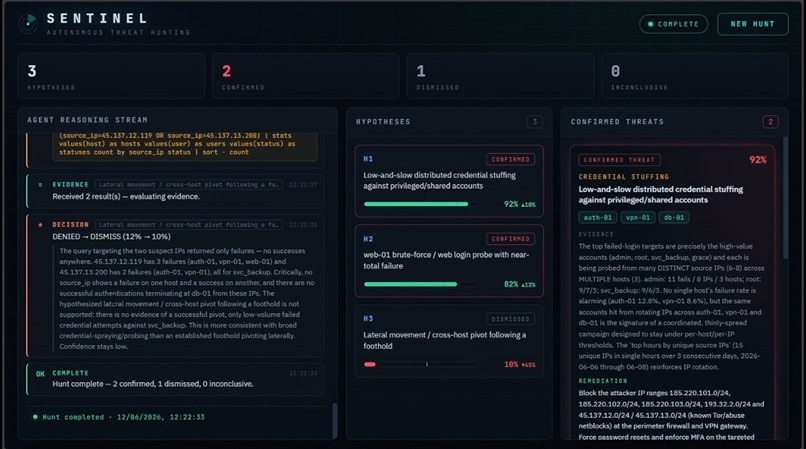The height and width of the screenshot is (449, 806).
Task: Click the COMPLETE status pill
Action: pyautogui.click(x=673, y=24)
